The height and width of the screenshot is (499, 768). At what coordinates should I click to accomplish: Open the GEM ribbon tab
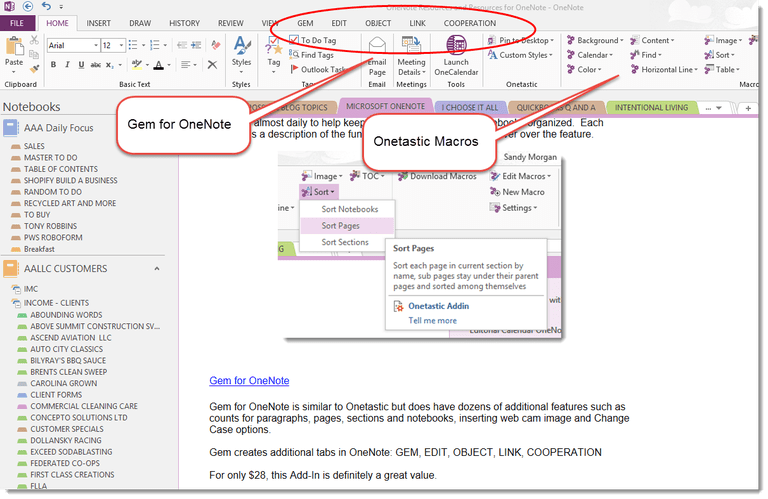coord(305,23)
